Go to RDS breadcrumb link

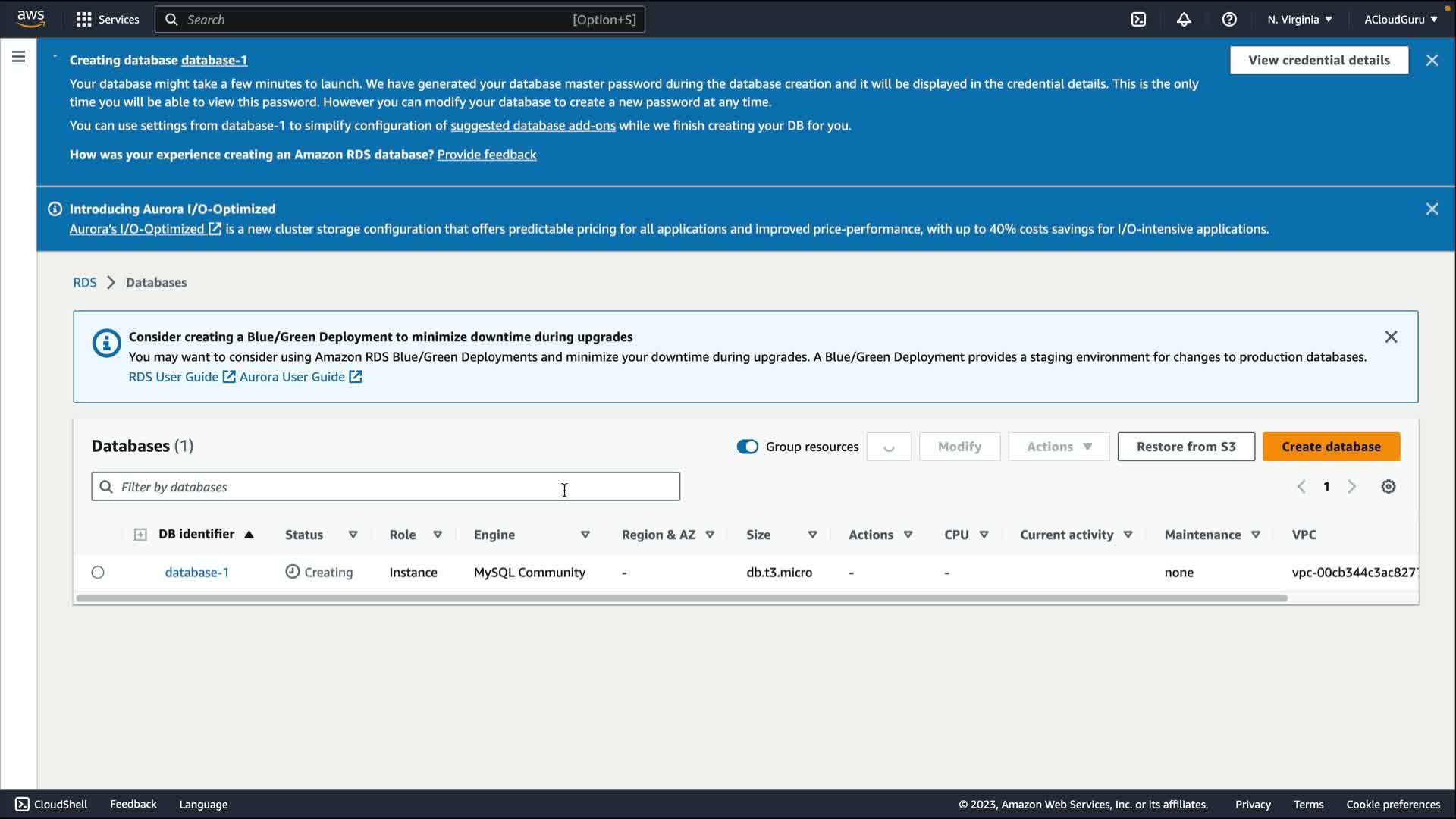coord(85,282)
